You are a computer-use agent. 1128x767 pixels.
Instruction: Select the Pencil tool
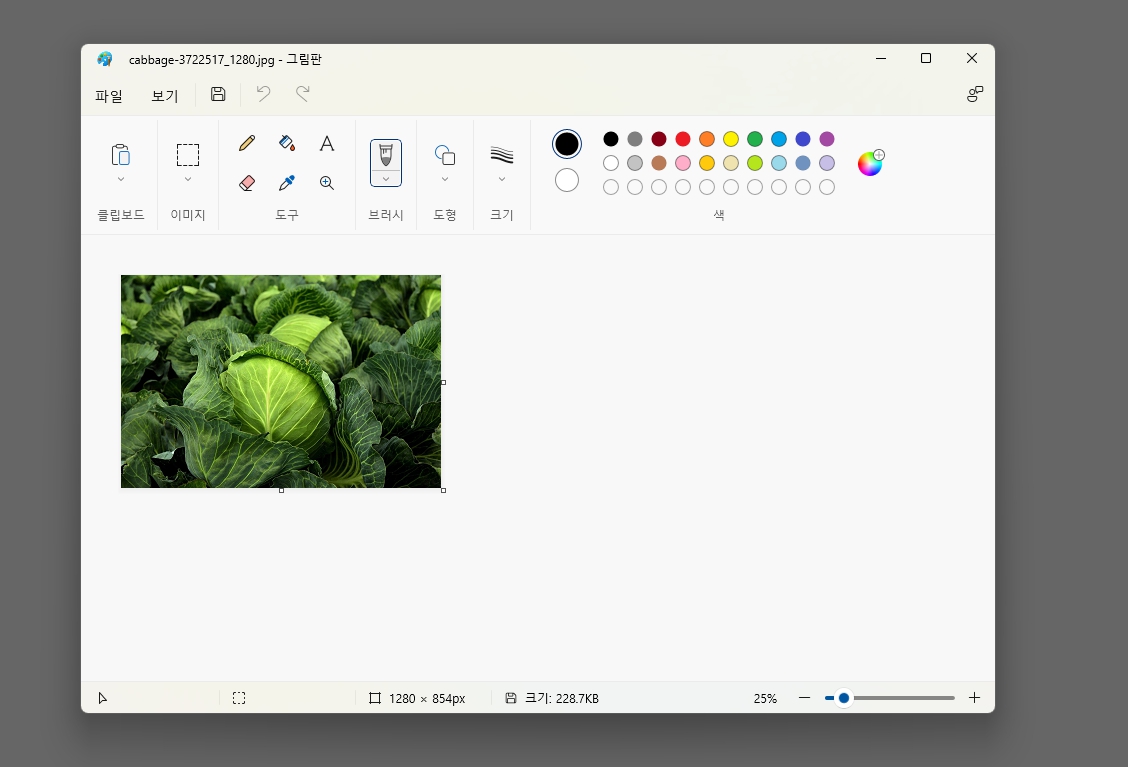[247, 143]
